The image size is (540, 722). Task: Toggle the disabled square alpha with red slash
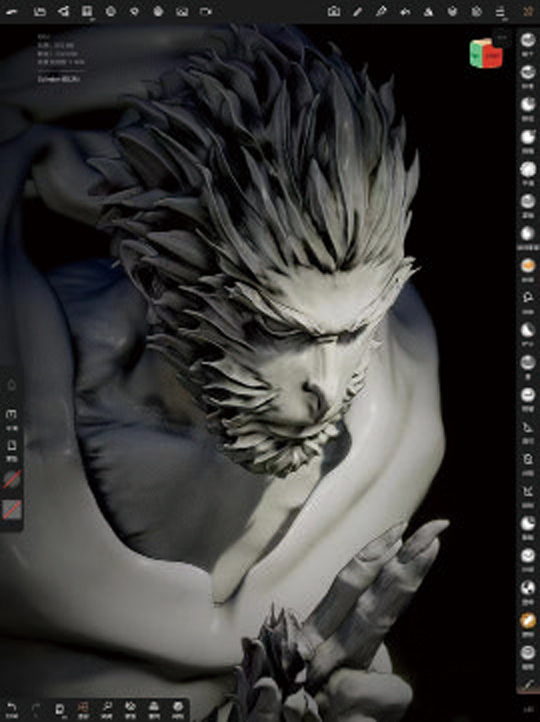(12, 510)
